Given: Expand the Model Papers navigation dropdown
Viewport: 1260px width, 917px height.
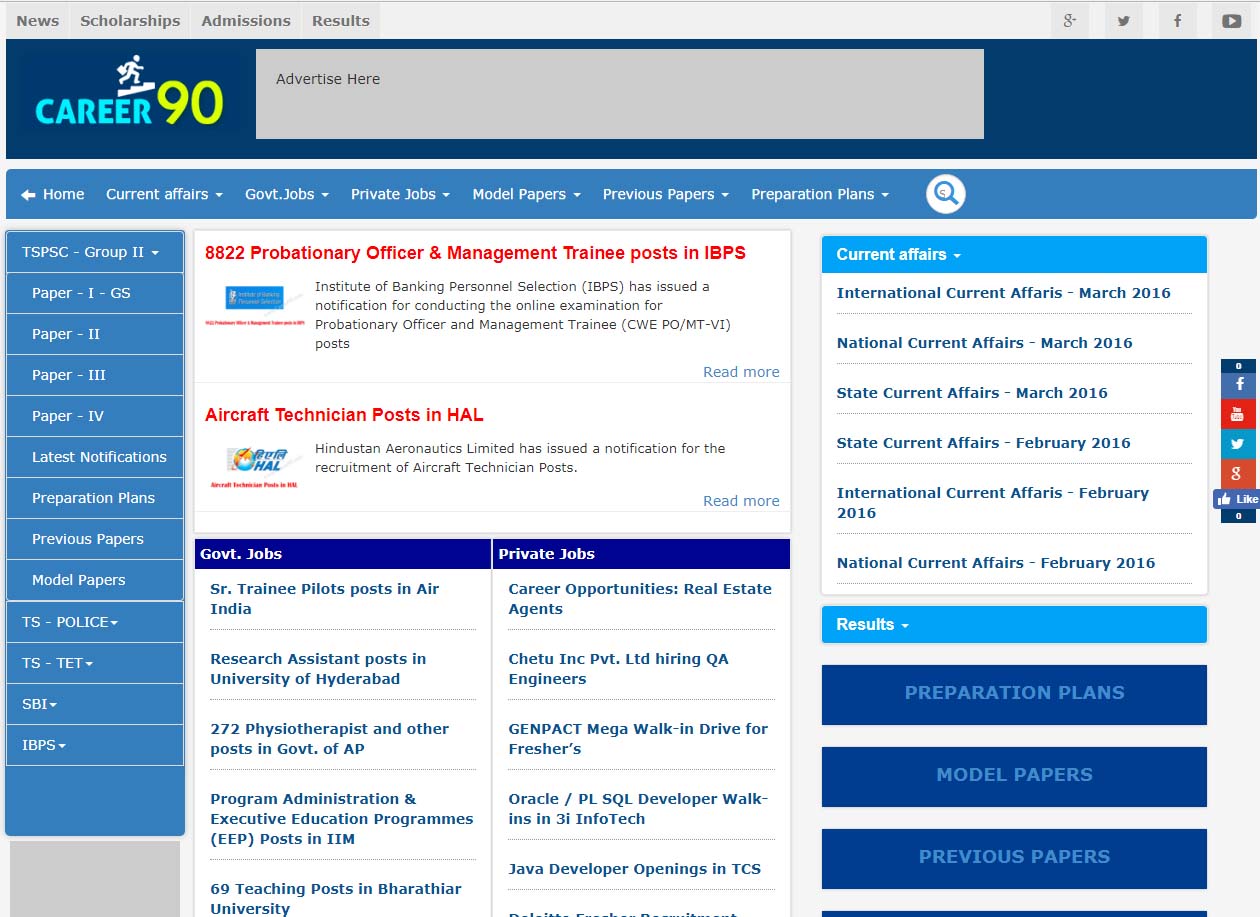Looking at the screenshot, I should [526, 194].
